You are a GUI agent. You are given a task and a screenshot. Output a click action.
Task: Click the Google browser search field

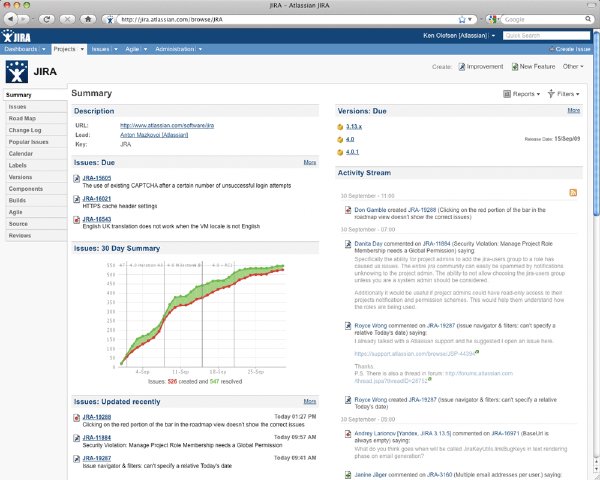point(543,19)
